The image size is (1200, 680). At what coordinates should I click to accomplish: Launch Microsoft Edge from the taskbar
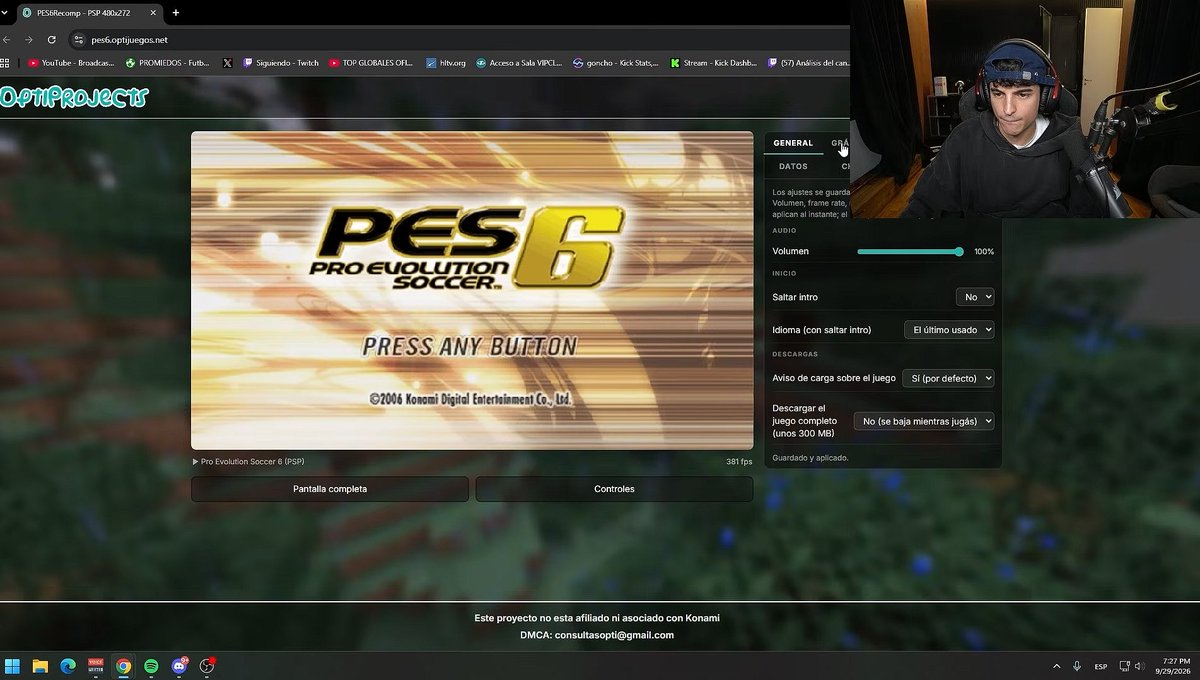coord(68,666)
